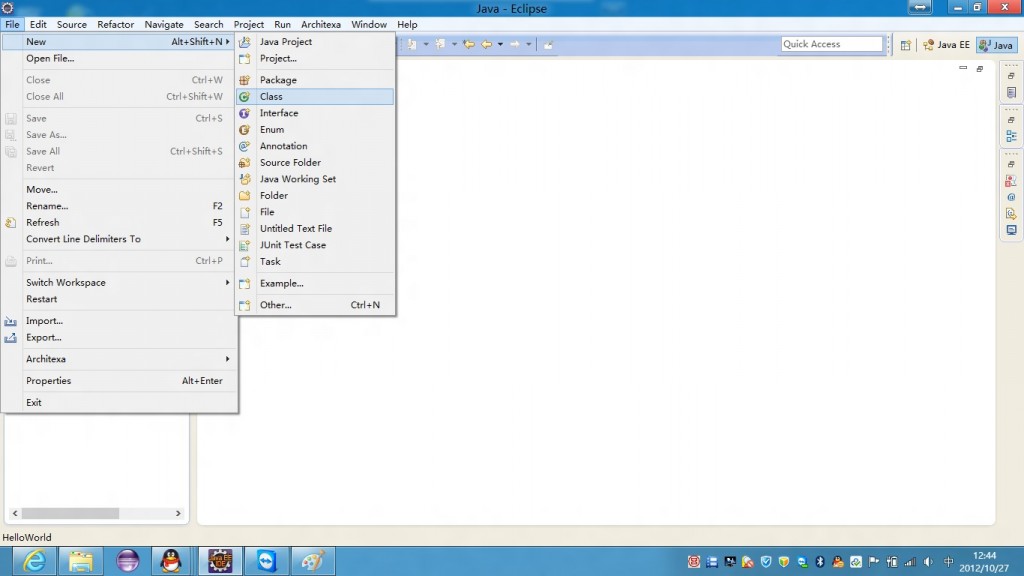The height and width of the screenshot is (576, 1024).
Task: Click the Package icon in the New submenu
Action: pyautogui.click(x=244, y=80)
